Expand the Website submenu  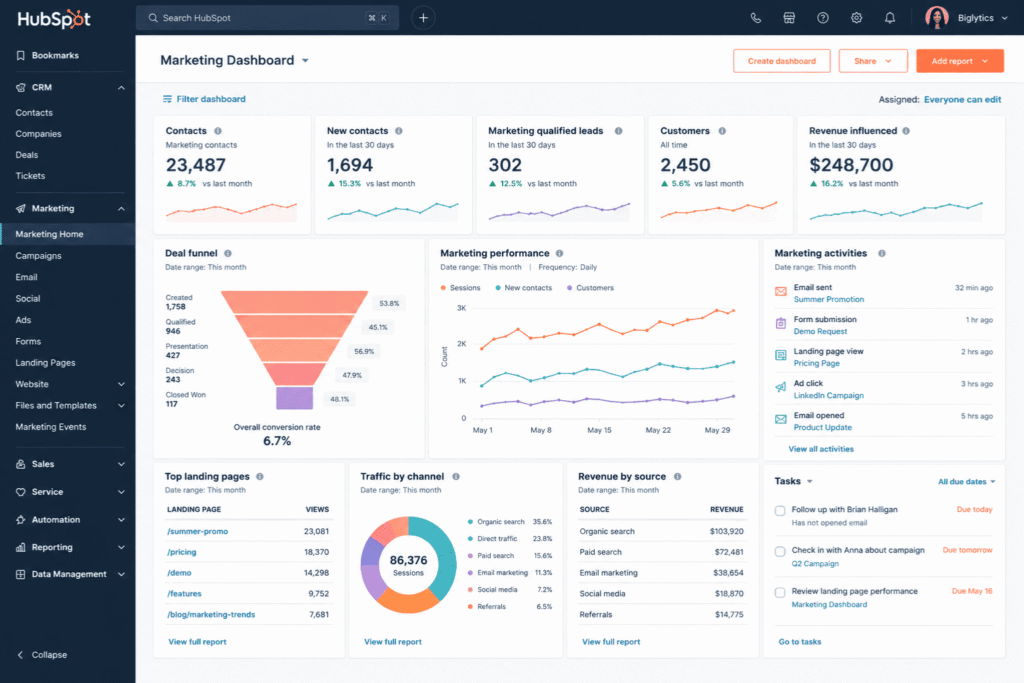(x=121, y=385)
